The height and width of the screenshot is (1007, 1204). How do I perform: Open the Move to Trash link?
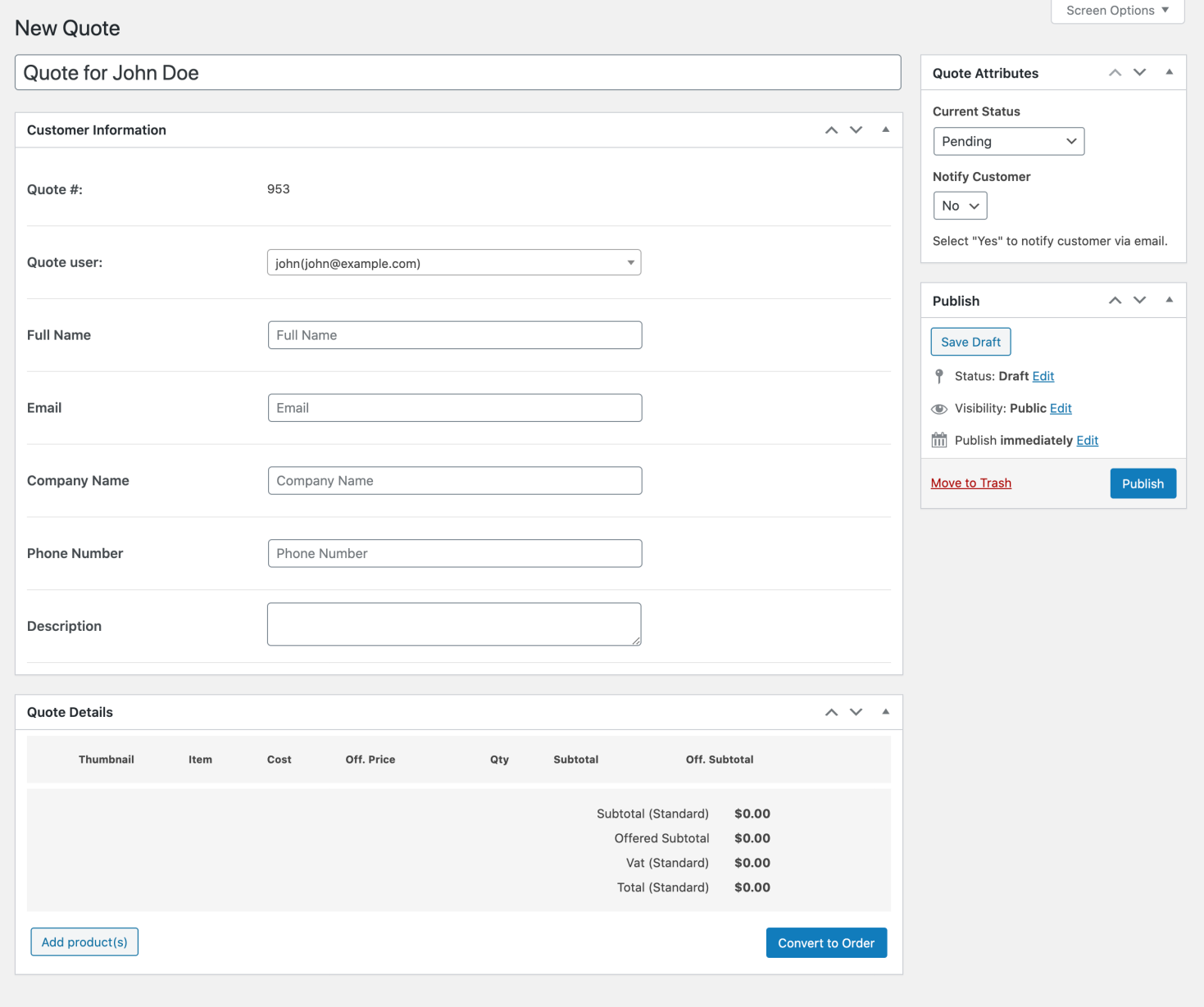pyautogui.click(x=970, y=483)
